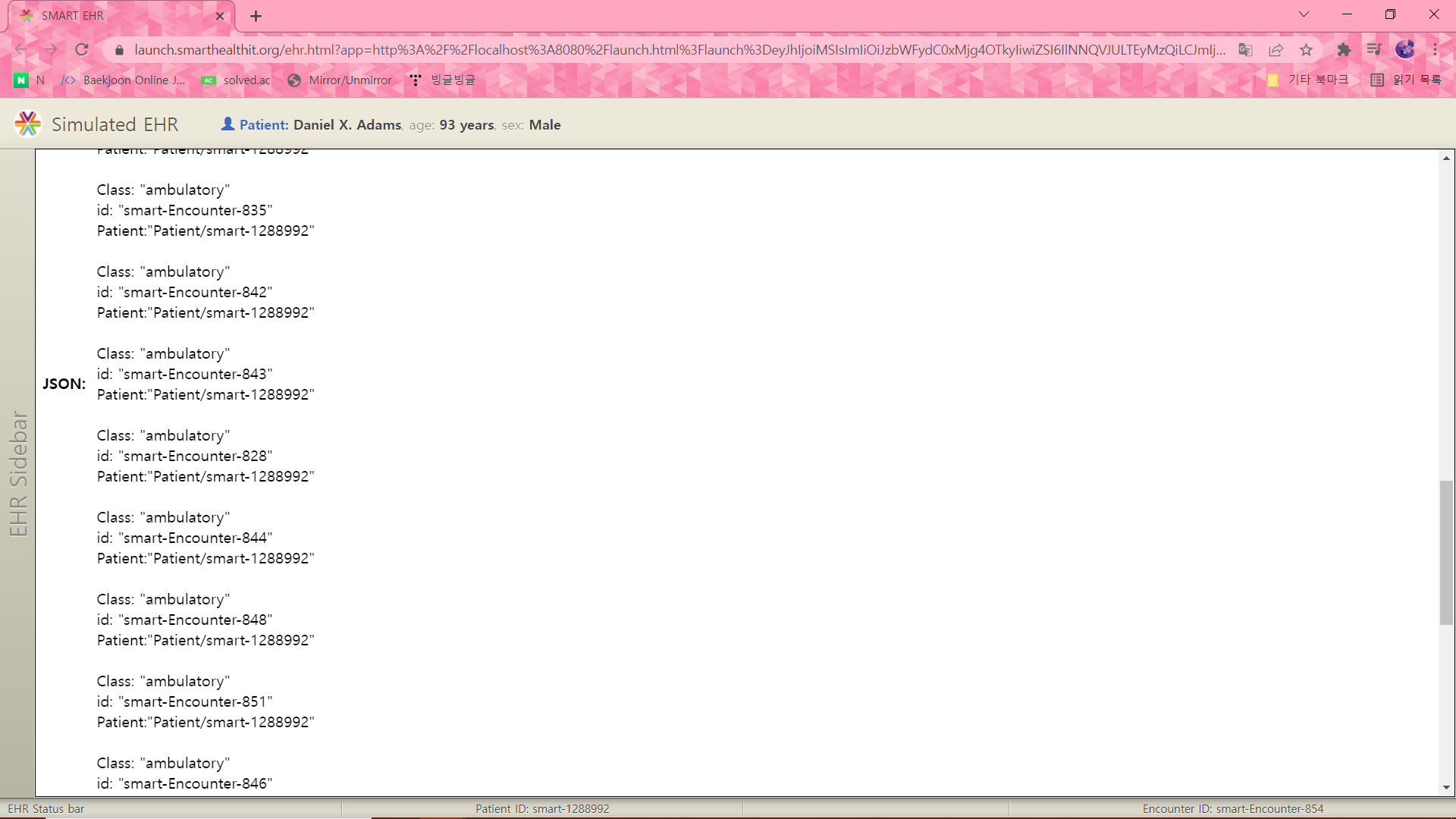This screenshot has width=1456, height=819.
Task: Click the address bar URL field
Action: pos(679,50)
